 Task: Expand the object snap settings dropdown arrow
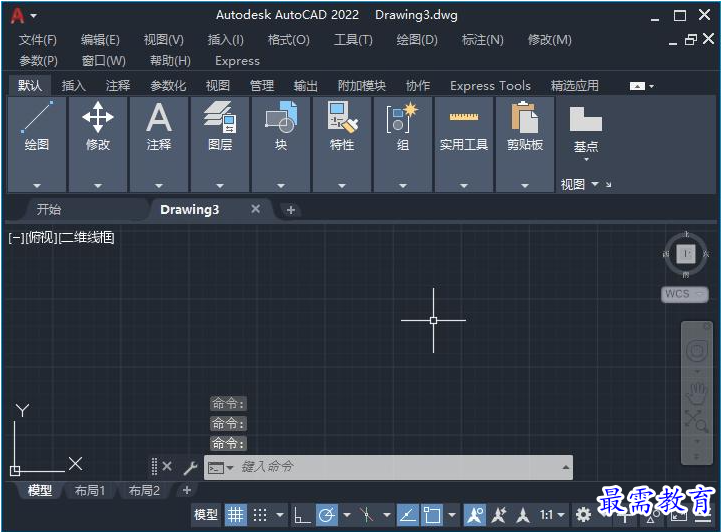pos(452,515)
